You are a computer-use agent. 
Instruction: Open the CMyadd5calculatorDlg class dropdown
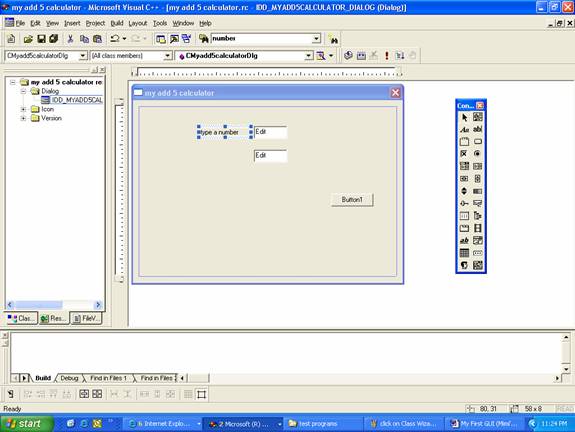point(83,56)
